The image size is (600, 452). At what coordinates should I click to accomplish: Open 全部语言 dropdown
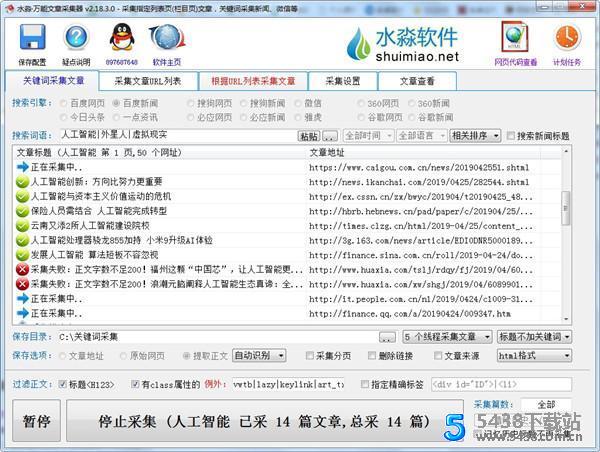click(x=421, y=135)
